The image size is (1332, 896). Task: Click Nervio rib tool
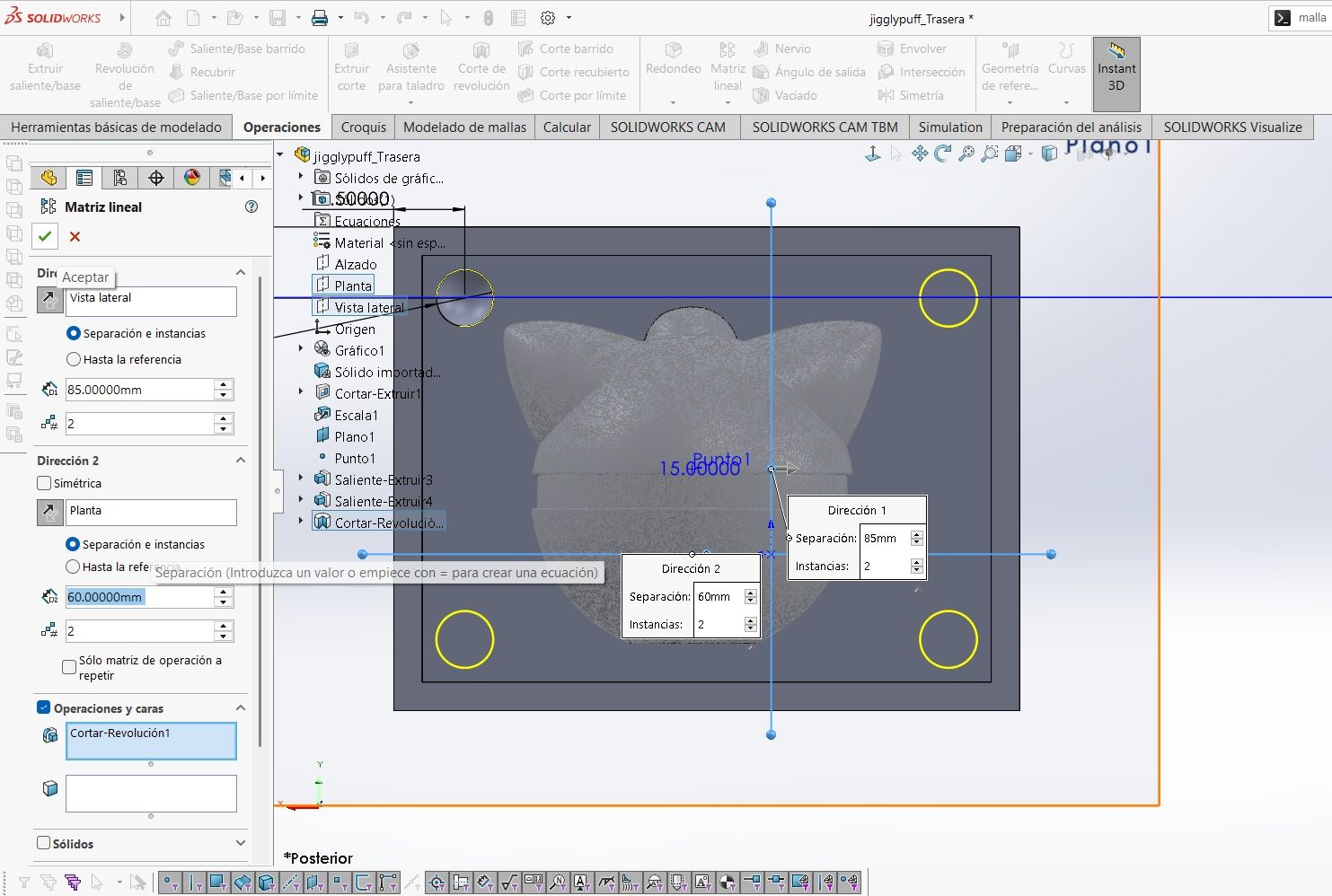[x=782, y=48]
